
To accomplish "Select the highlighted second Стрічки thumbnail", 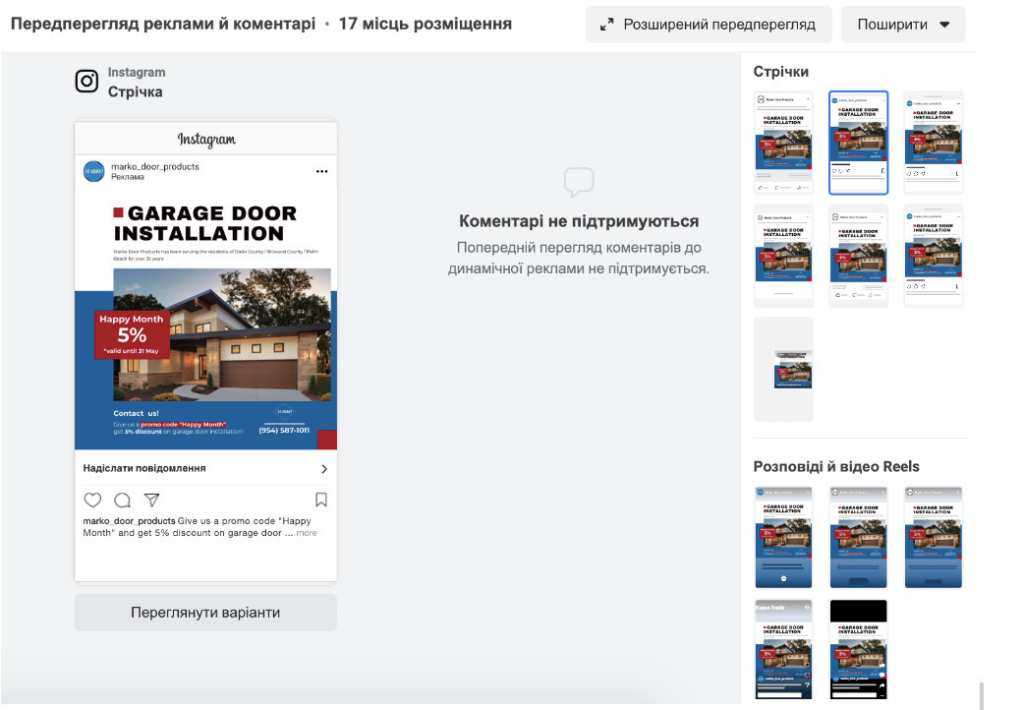I will pos(858,142).
